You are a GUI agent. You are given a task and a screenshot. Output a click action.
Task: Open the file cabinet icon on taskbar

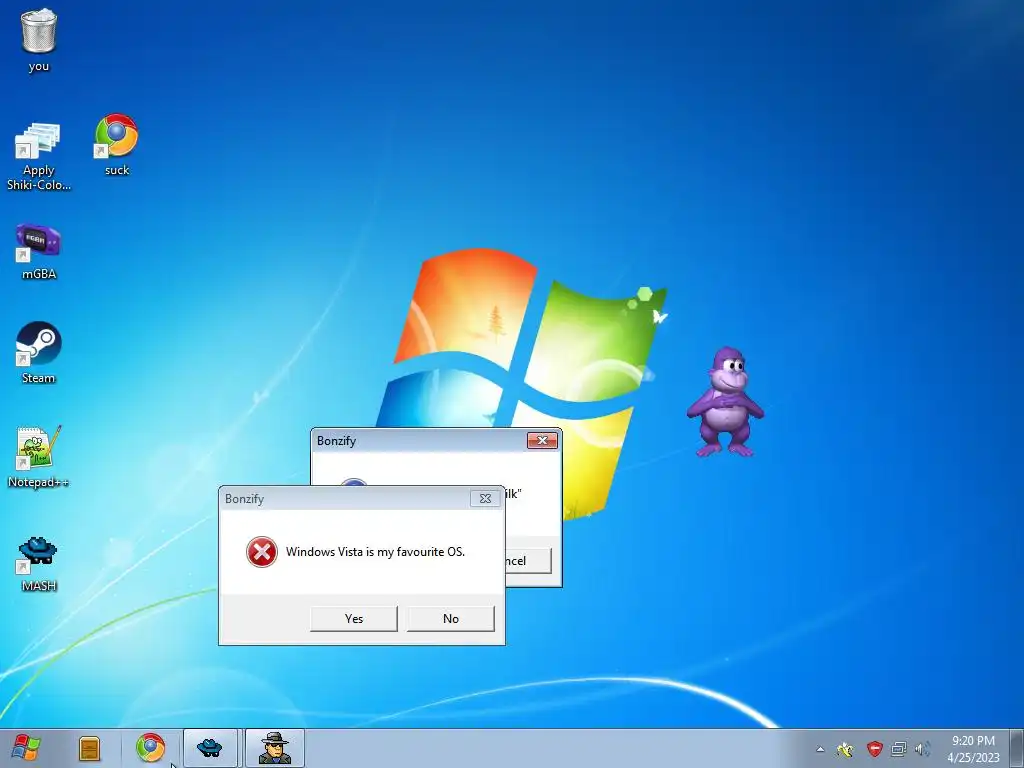[89, 748]
